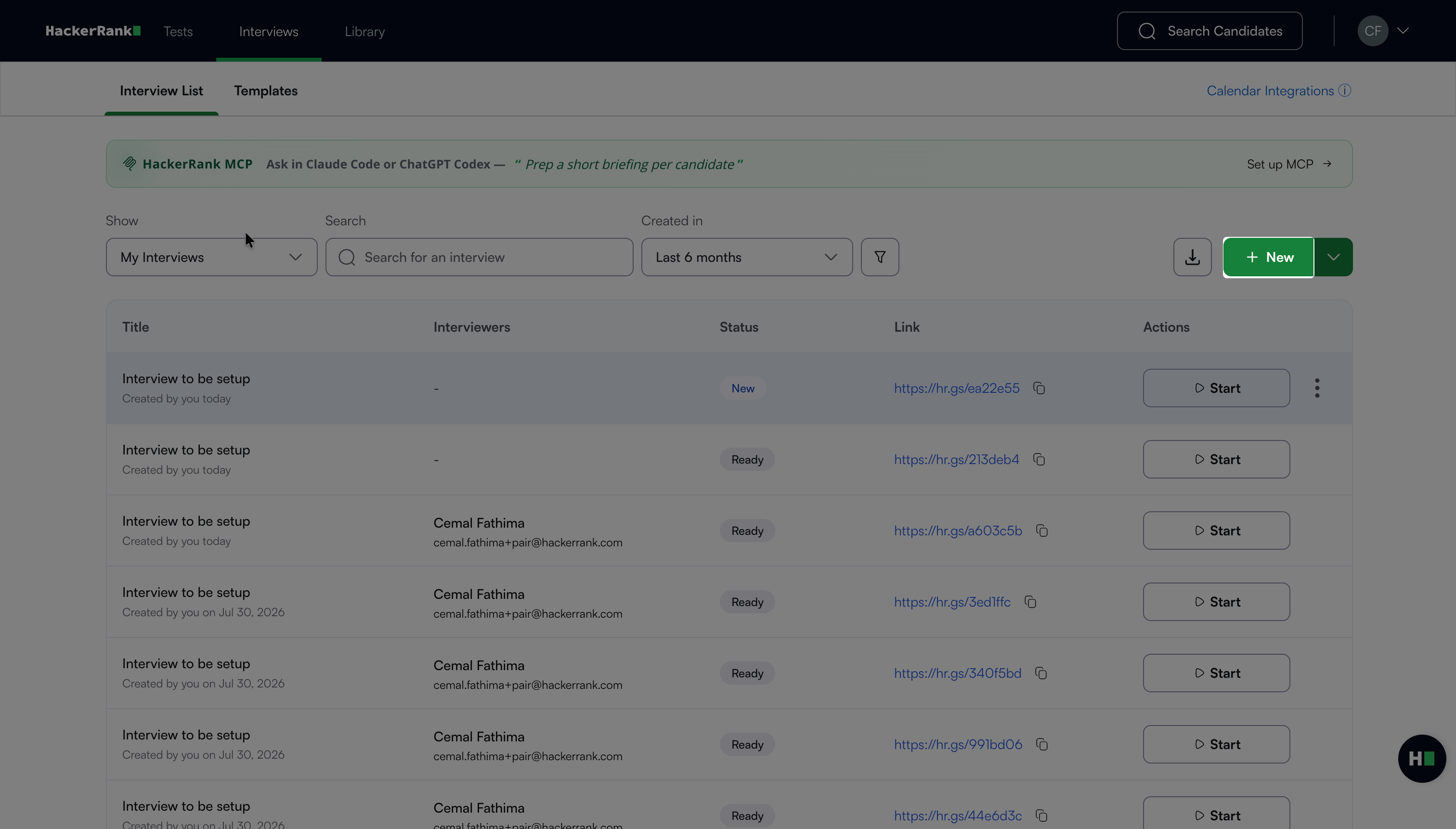Screen dimensions: 1456x829
Task: Open the Calendar Integrations link
Action: point(1270,91)
